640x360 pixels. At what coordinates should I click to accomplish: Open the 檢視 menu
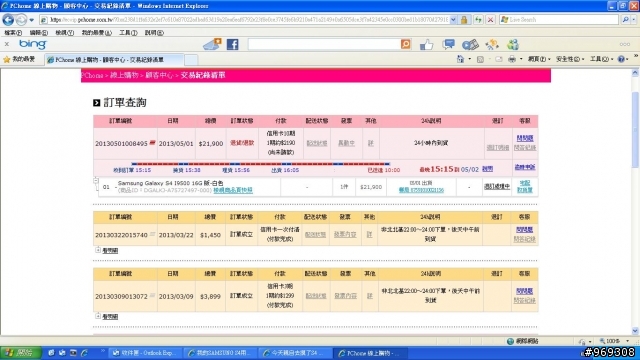coord(64,33)
